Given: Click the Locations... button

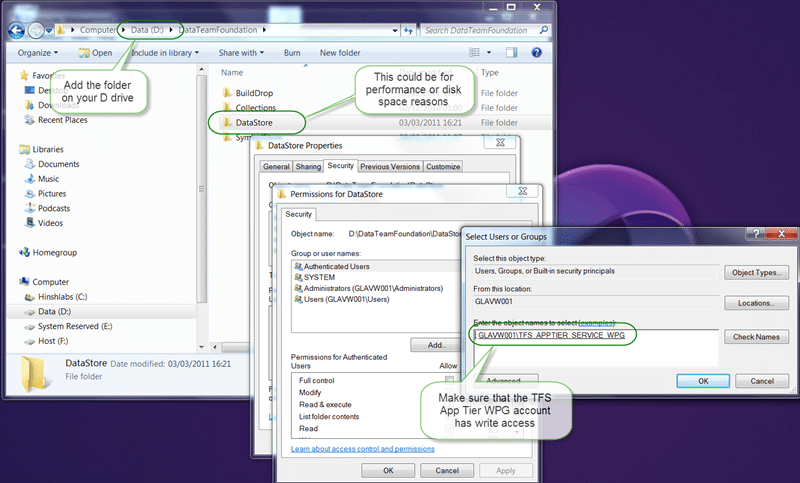Looking at the screenshot, I should 756,303.
